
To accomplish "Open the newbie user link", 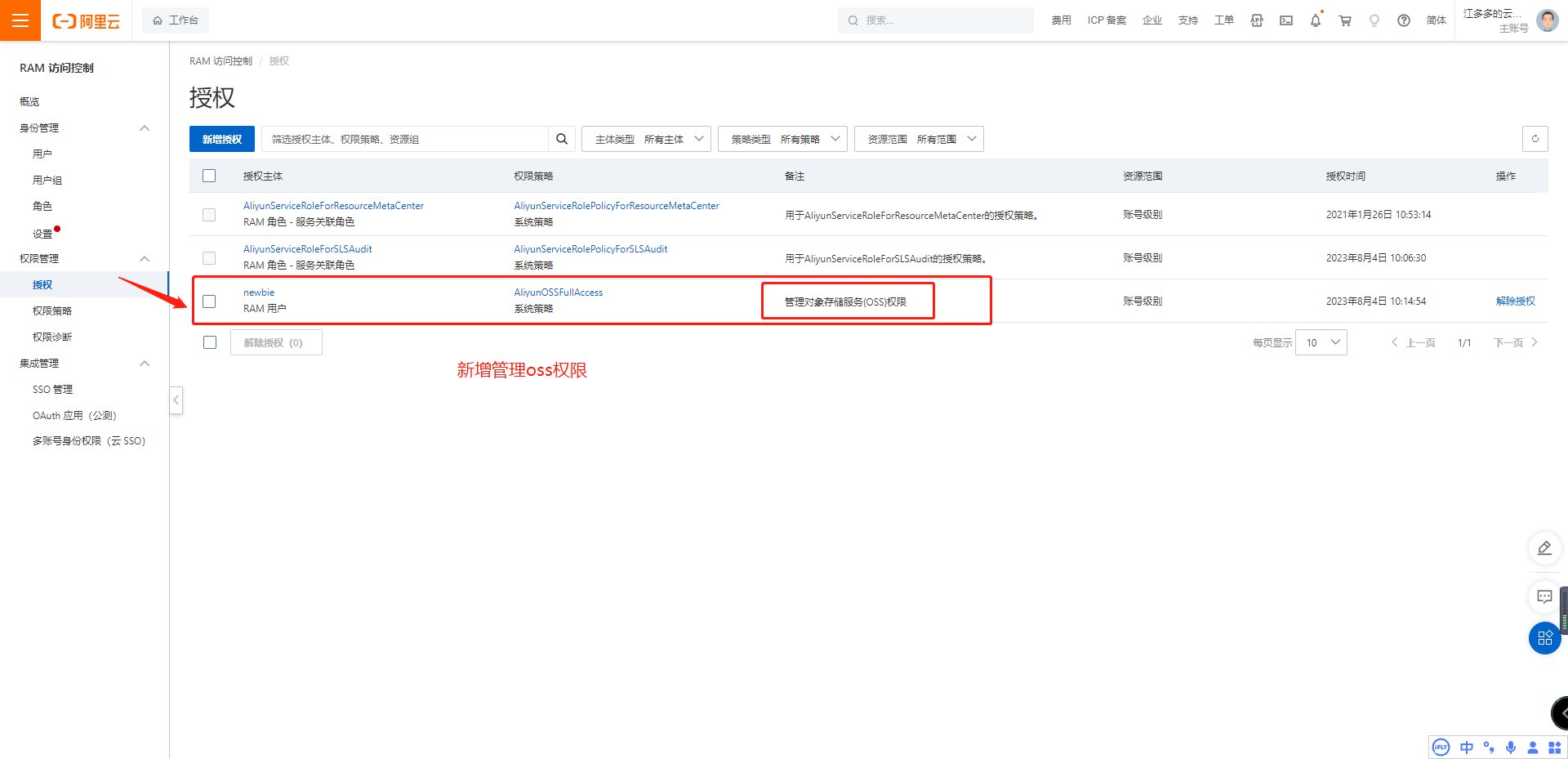I will pyautogui.click(x=259, y=292).
